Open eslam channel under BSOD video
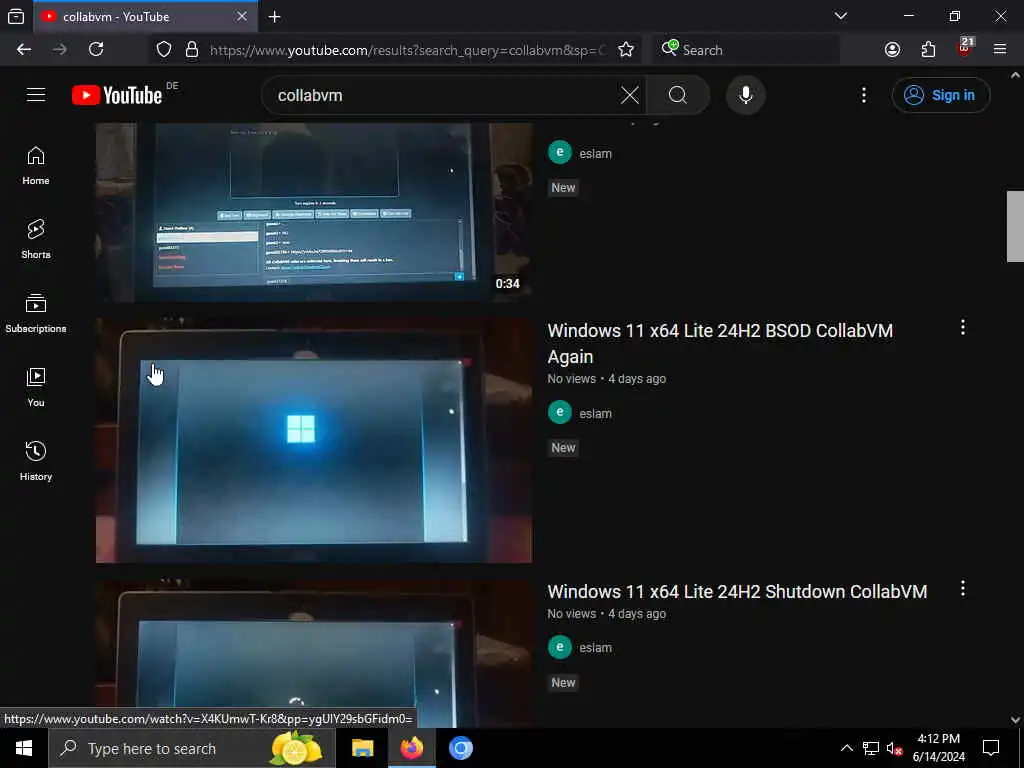Image resolution: width=1024 pixels, height=768 pixels. coord(595,414)
